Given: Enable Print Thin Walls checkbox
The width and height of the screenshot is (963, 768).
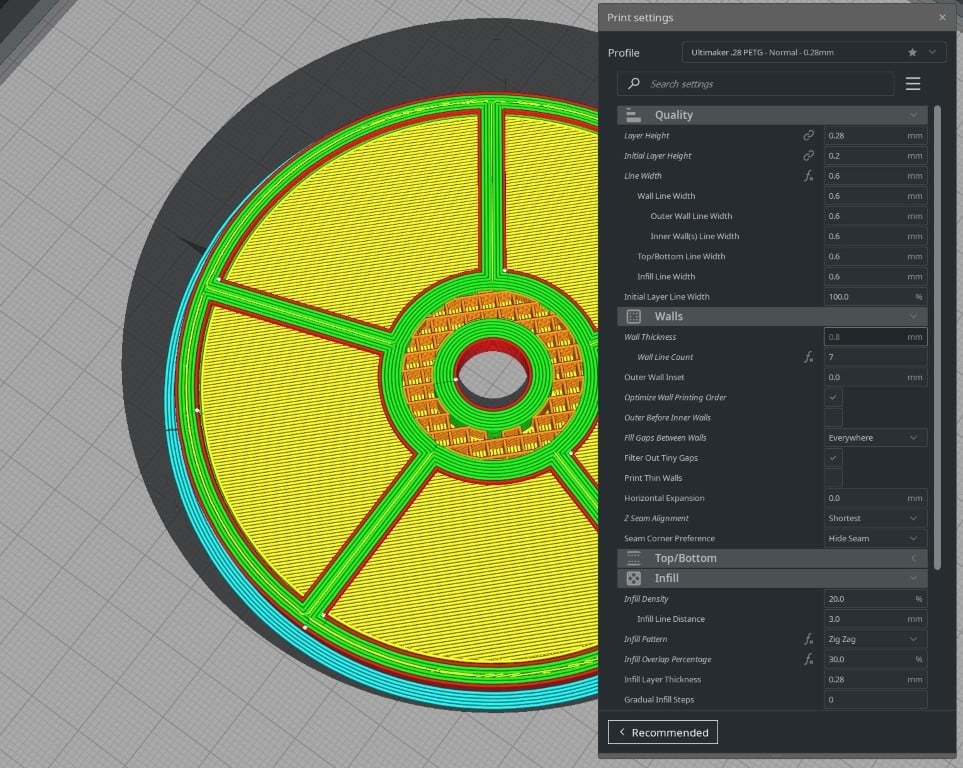Looking at the screenshot, I should click(x=833, y=478).
